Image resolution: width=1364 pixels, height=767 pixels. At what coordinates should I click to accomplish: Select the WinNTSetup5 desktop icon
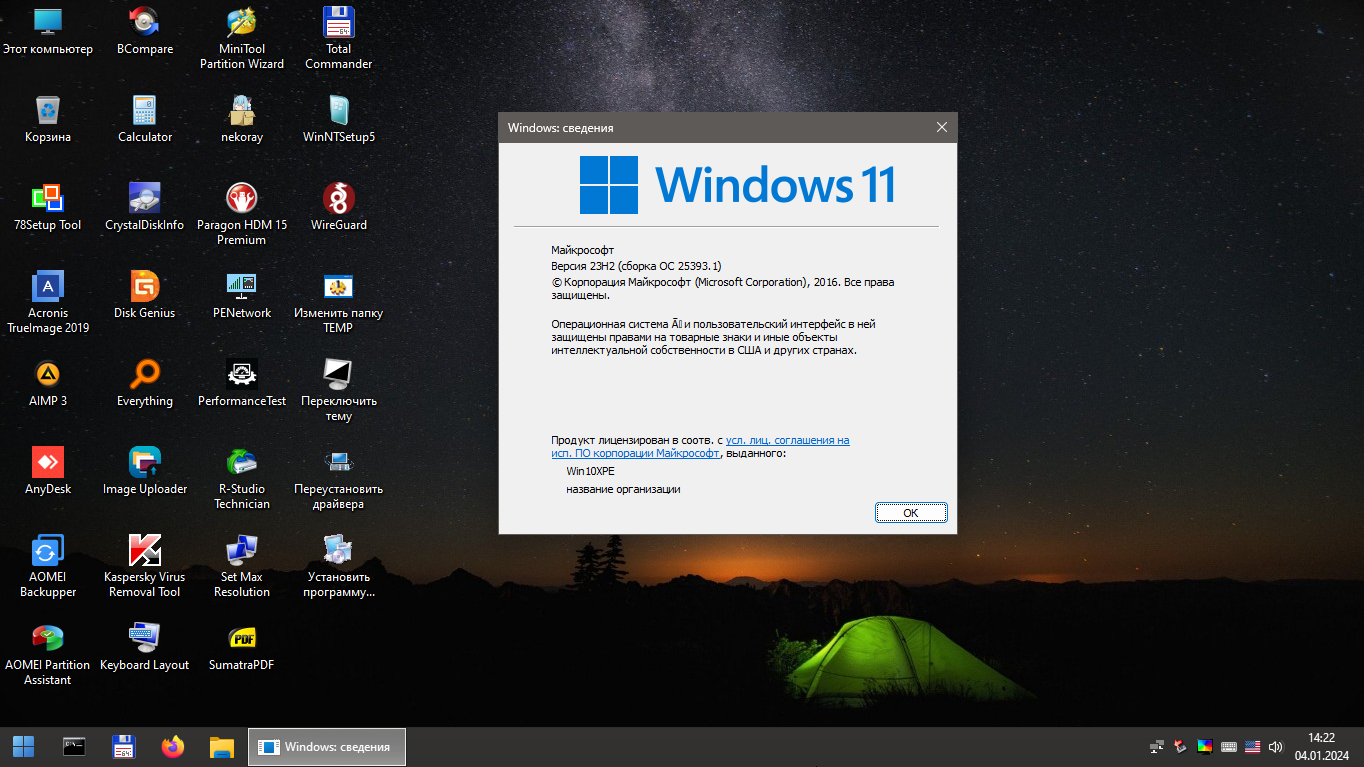click(x=338, y=120)
